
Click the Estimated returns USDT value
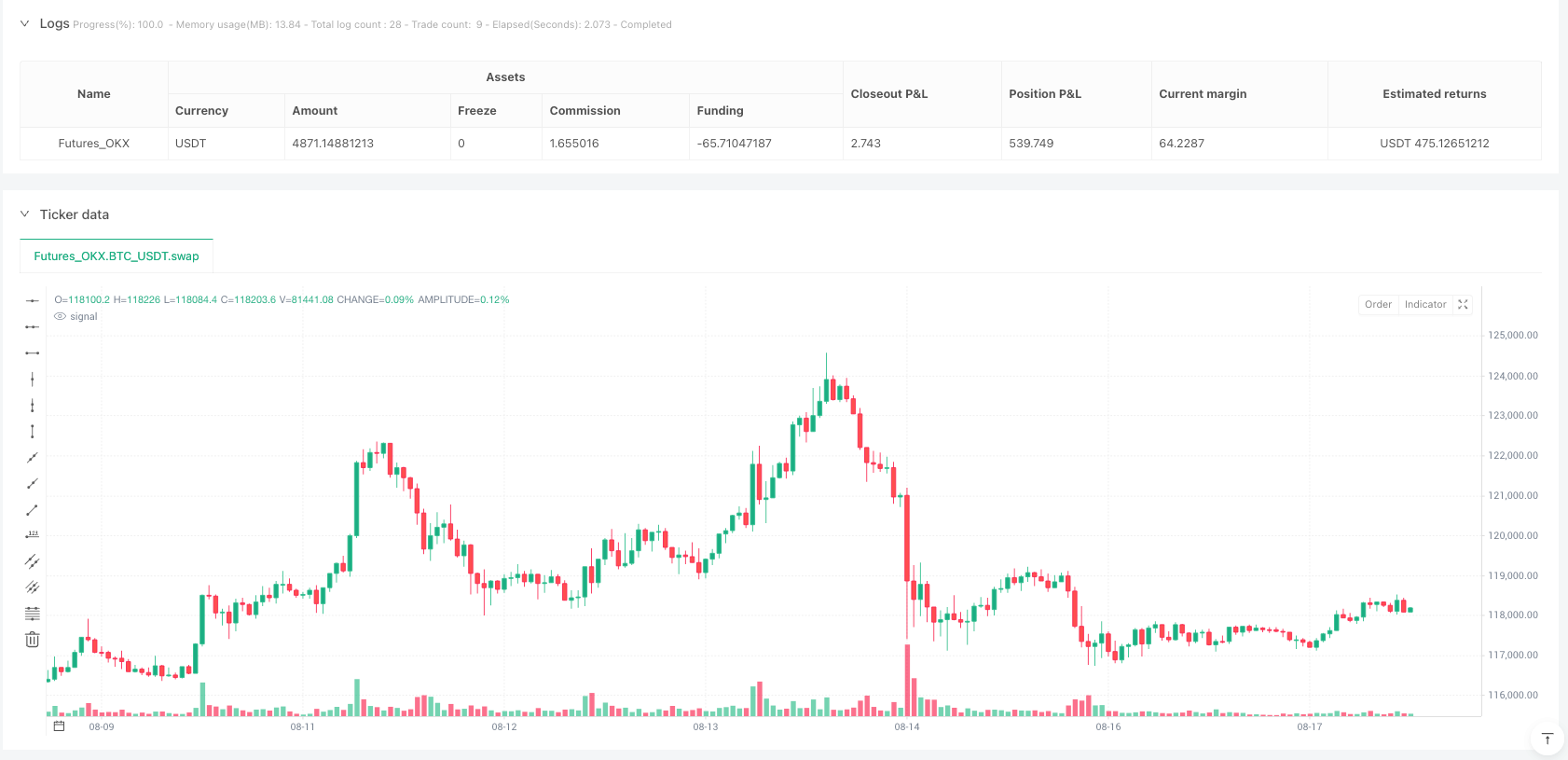coord(1434,144)
